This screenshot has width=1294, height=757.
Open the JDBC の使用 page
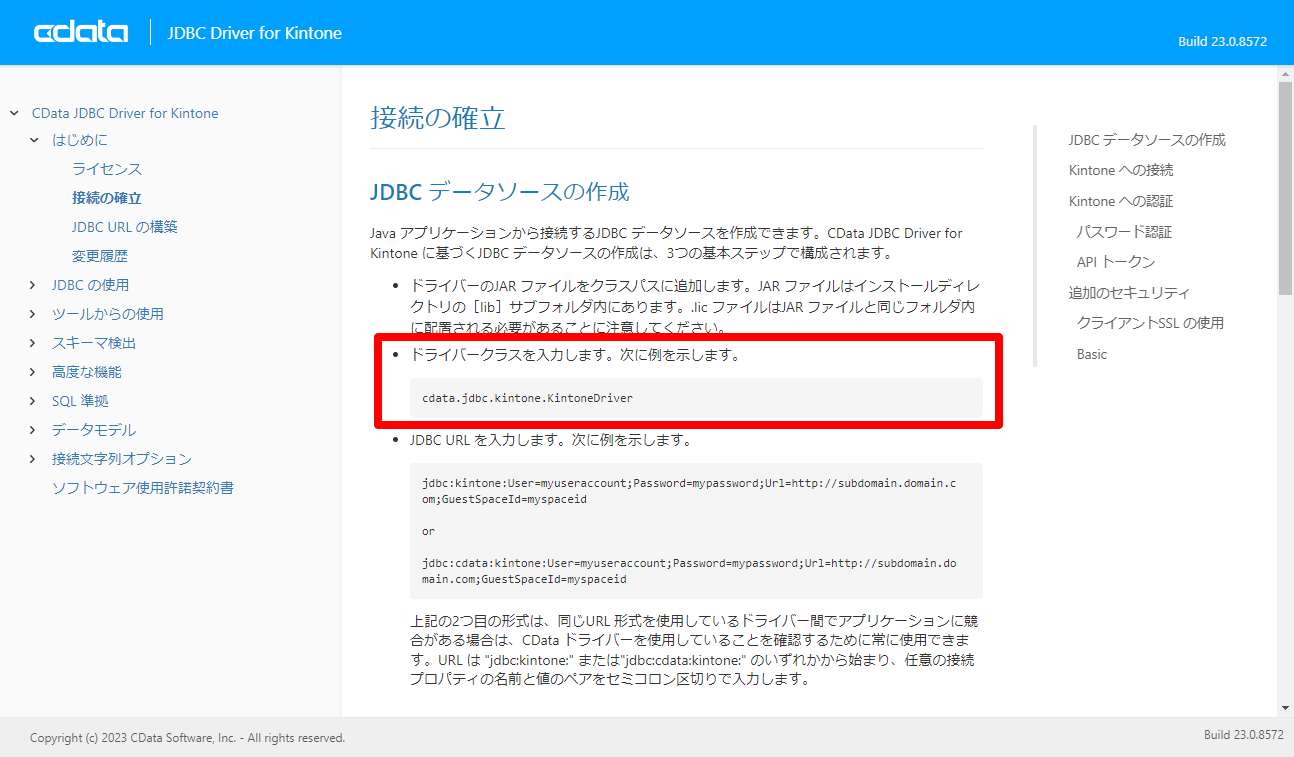pyautogui.click(x=90, y=285)
